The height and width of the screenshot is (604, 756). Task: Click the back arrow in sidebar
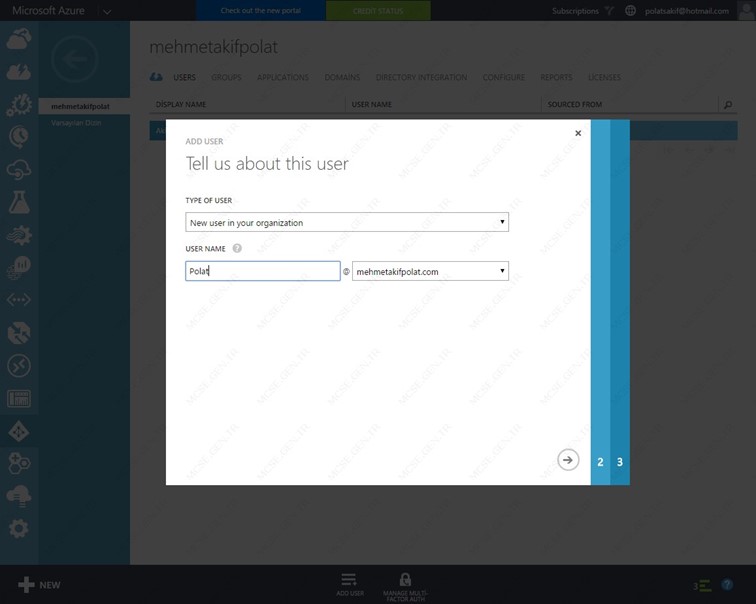75,59
